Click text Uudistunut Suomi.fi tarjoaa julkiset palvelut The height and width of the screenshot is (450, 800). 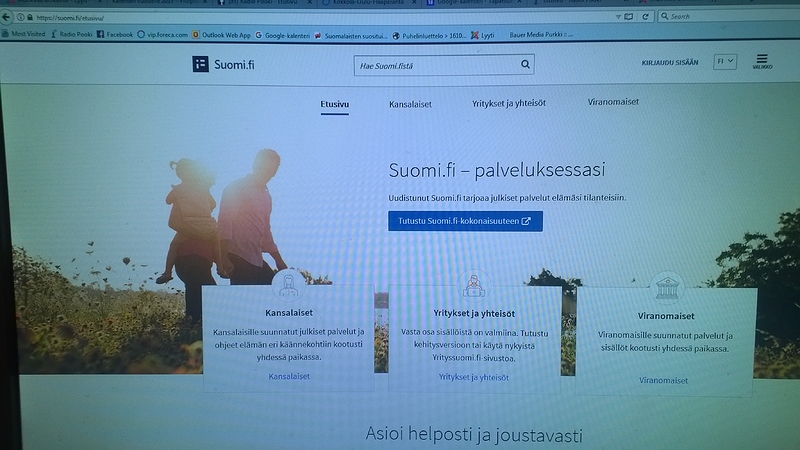tap(507, 197)
